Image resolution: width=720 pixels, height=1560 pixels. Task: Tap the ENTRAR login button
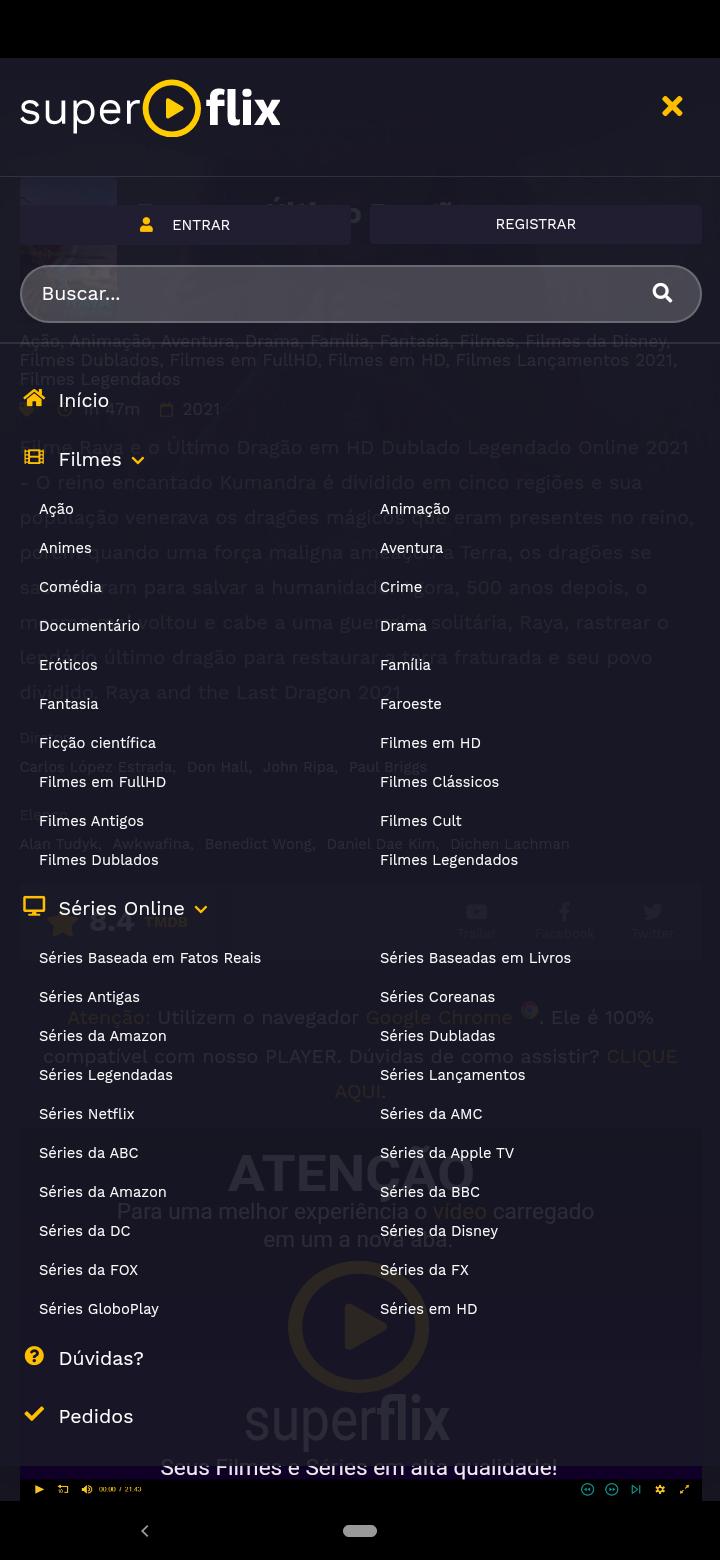point(185,225)
